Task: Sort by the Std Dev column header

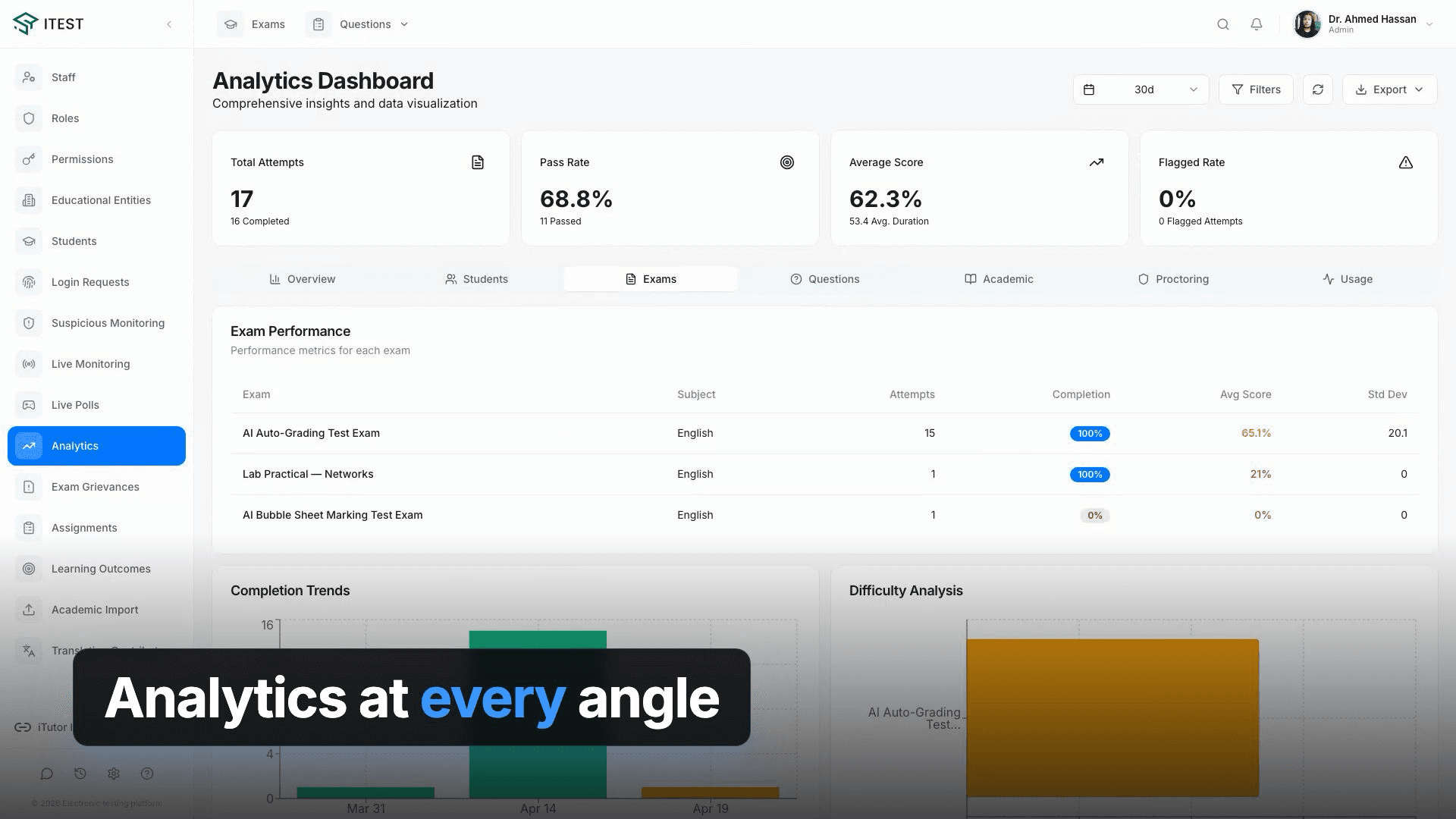Action: pyautogui.click(x=1387, y=394)
